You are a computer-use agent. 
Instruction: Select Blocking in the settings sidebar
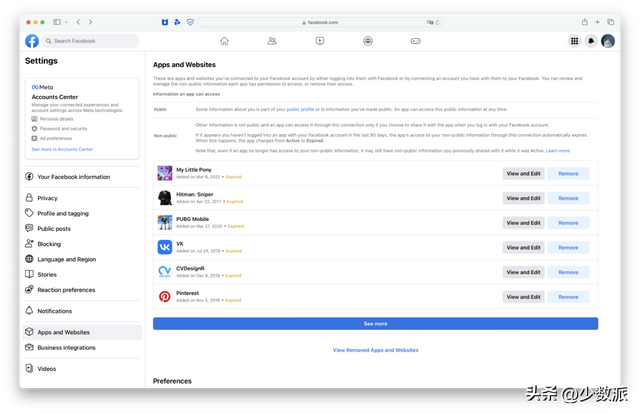[x=82, y=244]
